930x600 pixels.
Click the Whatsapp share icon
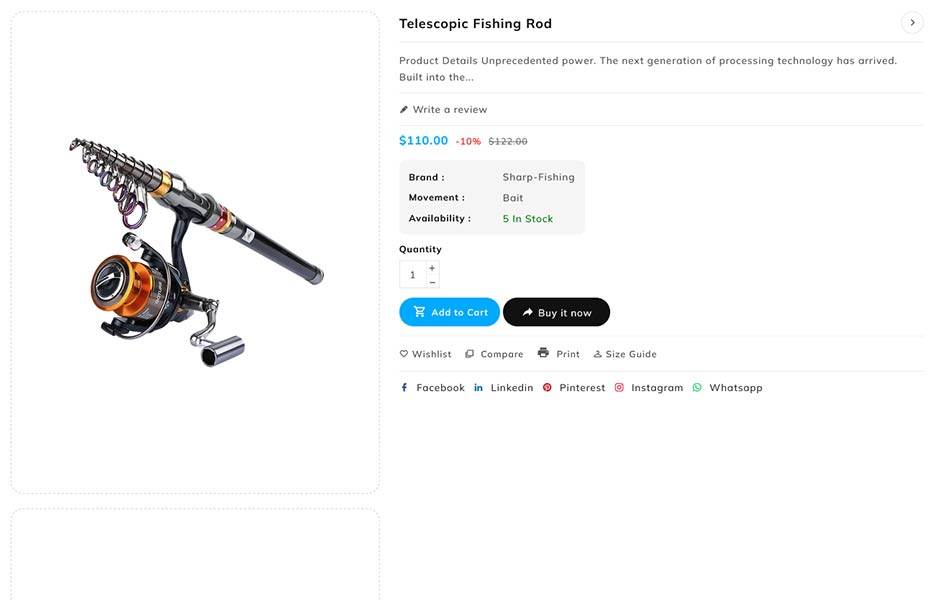pos(697,388)
